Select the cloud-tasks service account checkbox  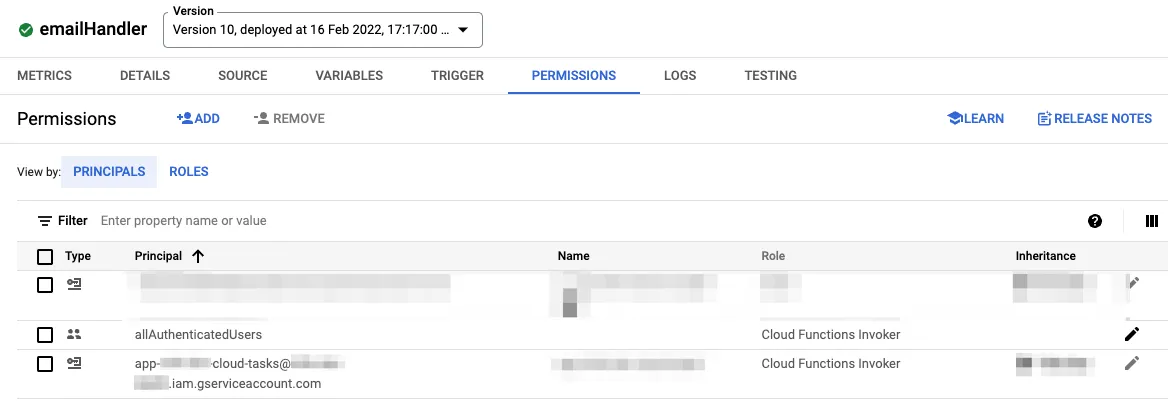tap(45, 364)
